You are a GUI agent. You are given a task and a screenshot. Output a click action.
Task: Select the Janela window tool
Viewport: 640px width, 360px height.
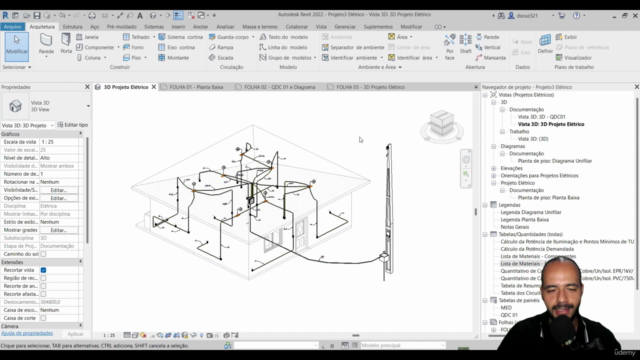(x=87, y=37)
